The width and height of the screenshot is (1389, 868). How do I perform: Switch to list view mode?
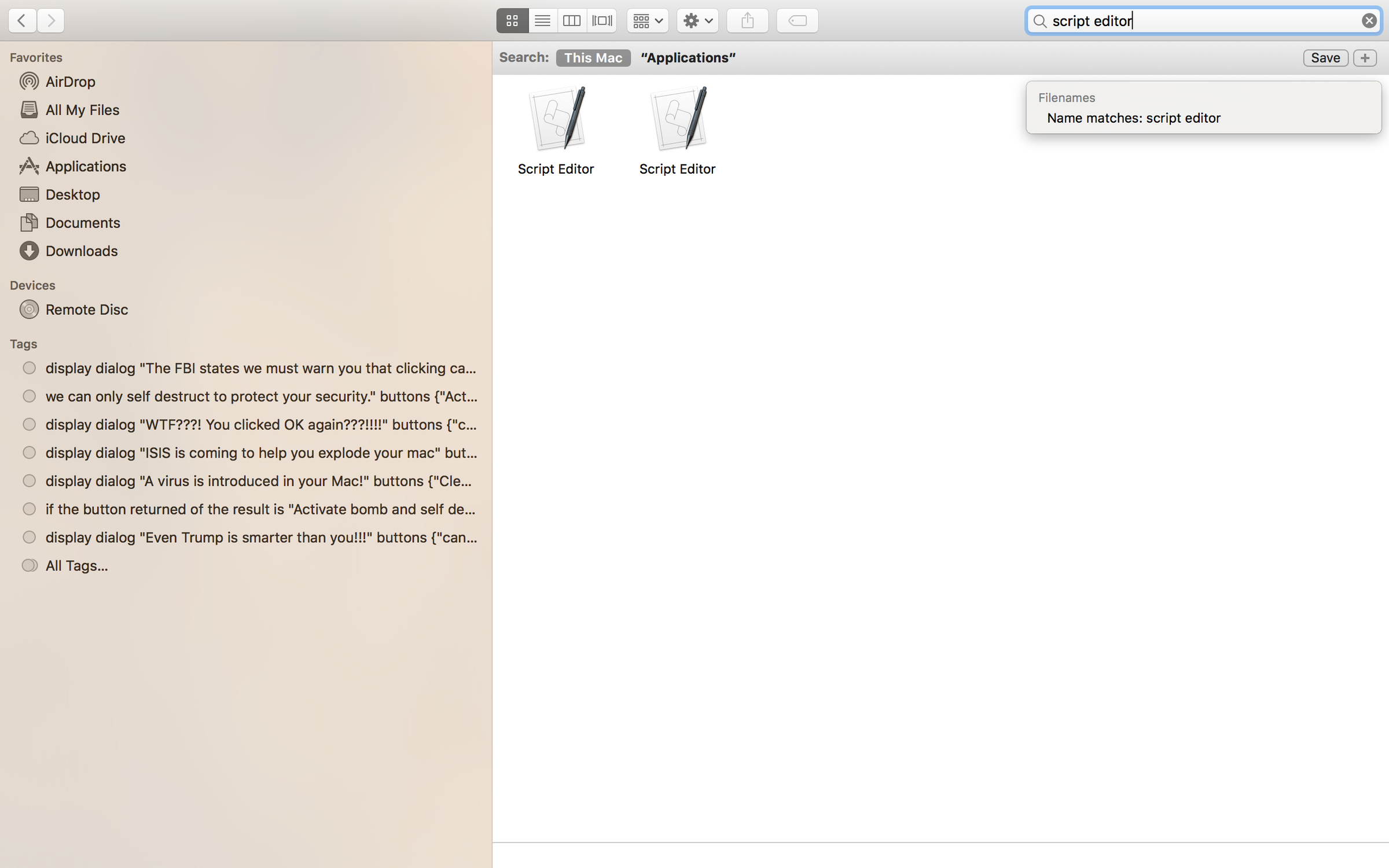point(542,20)
